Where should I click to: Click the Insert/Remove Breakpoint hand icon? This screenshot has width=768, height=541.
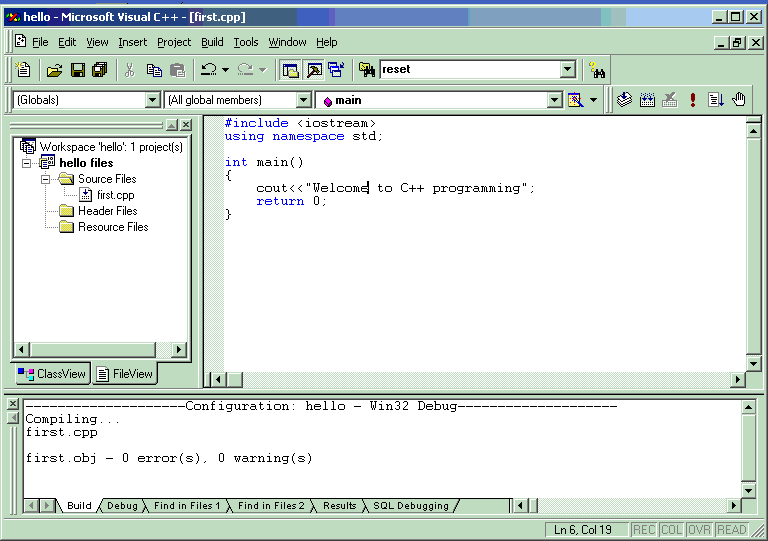[739, 100]
